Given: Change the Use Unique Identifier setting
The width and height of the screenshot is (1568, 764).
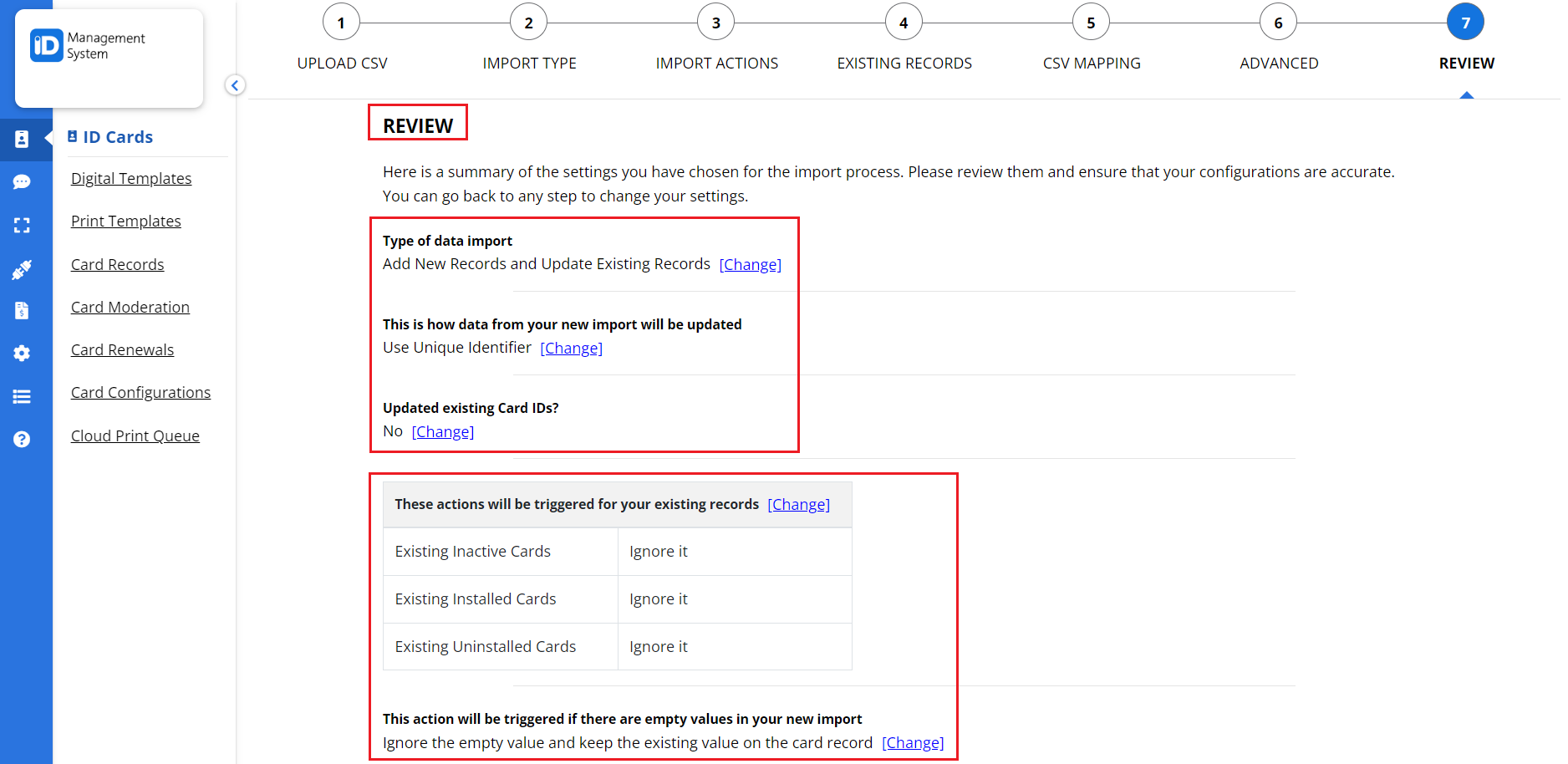Looking at the screenshot, I should 571,349.
